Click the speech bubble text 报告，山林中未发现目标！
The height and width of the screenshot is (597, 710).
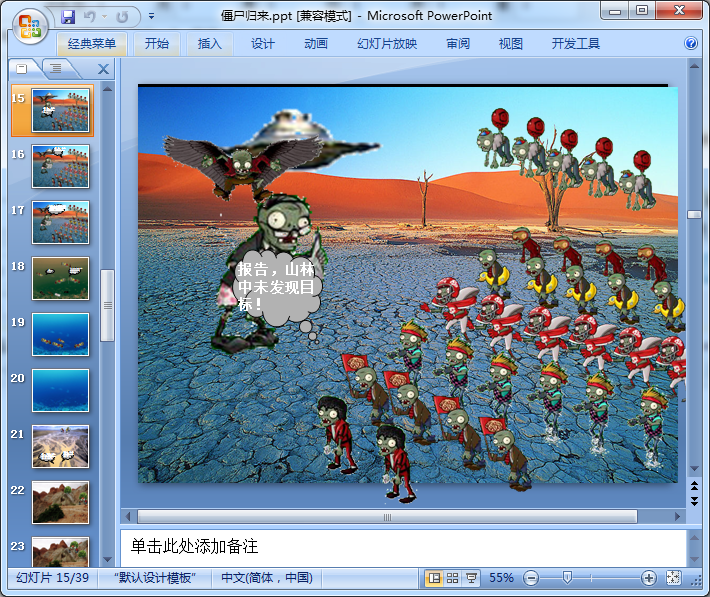click(276, 287)
